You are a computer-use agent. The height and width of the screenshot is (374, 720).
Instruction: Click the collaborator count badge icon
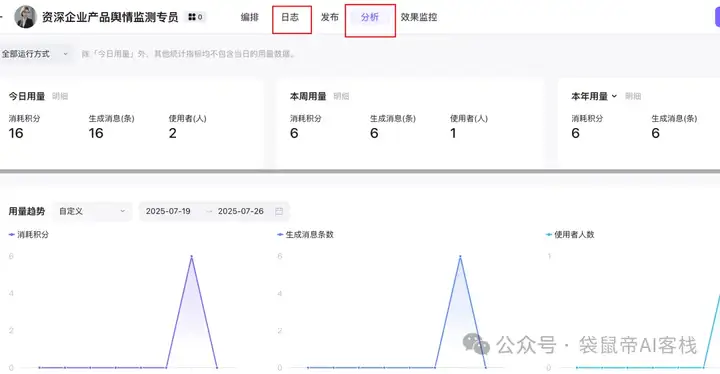click(196, 17)
